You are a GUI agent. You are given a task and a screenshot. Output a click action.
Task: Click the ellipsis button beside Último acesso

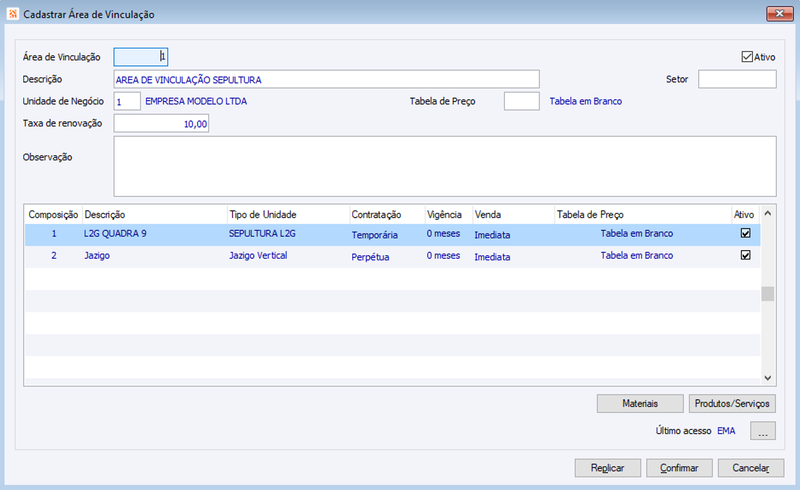click(x=763, y=430)
